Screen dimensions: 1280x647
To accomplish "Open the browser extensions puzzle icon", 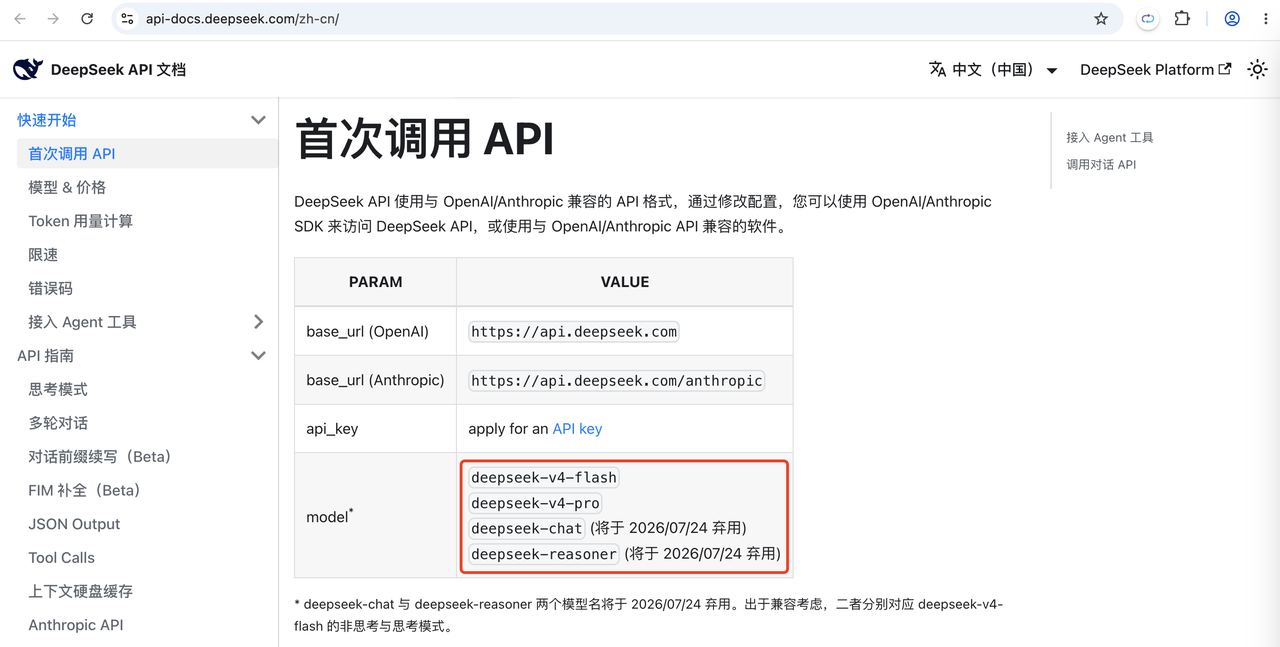I will coord(1182,19).
